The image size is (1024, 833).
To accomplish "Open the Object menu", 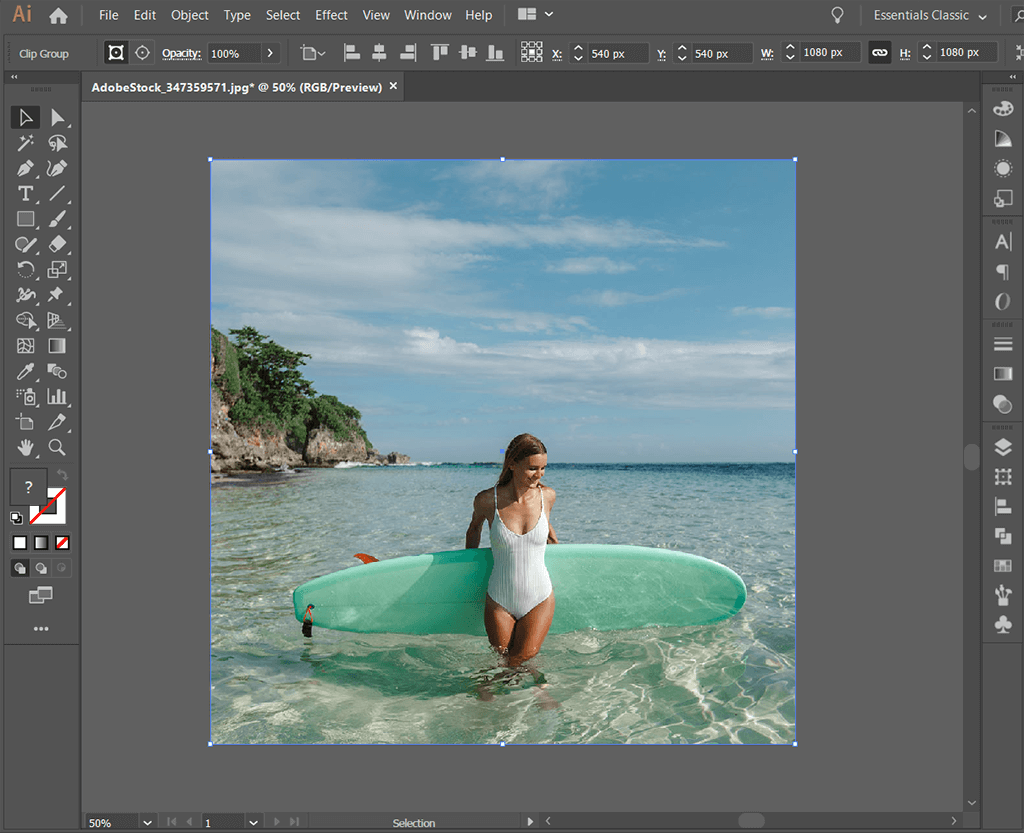I will pos(189,15).
